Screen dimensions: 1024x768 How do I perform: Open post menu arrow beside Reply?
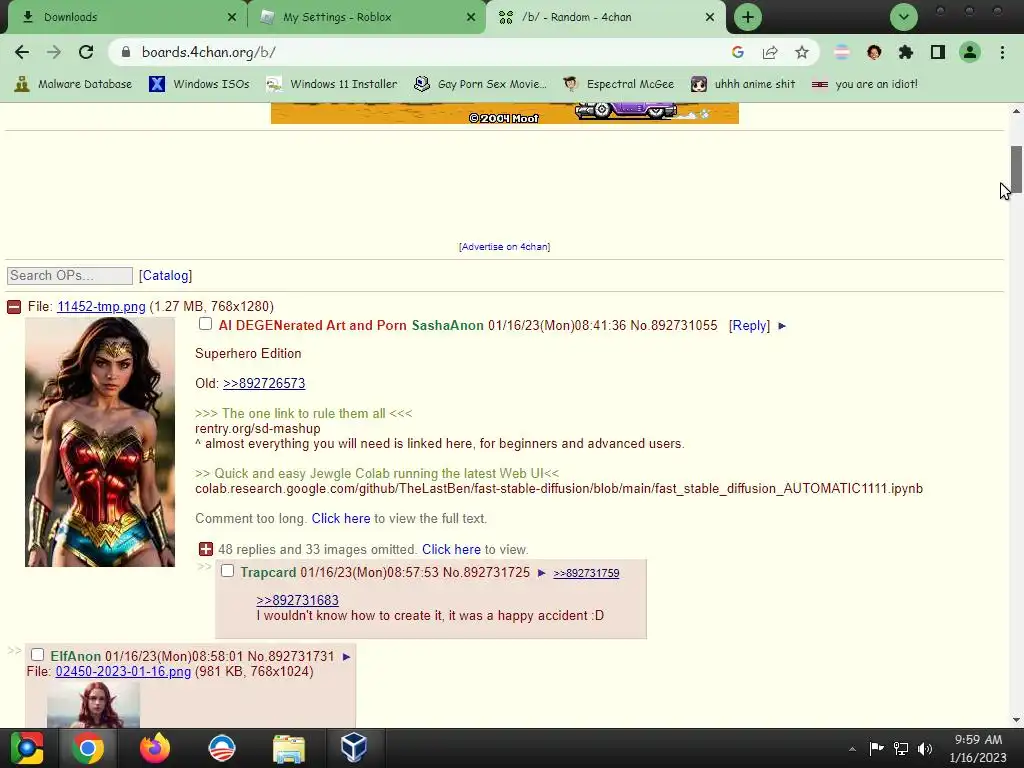pos(782,326)
